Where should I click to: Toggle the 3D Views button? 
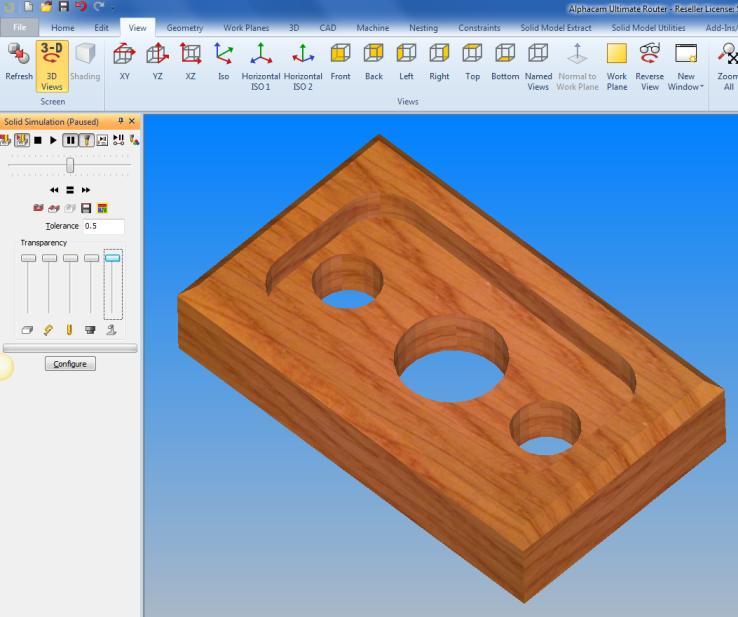52,66
